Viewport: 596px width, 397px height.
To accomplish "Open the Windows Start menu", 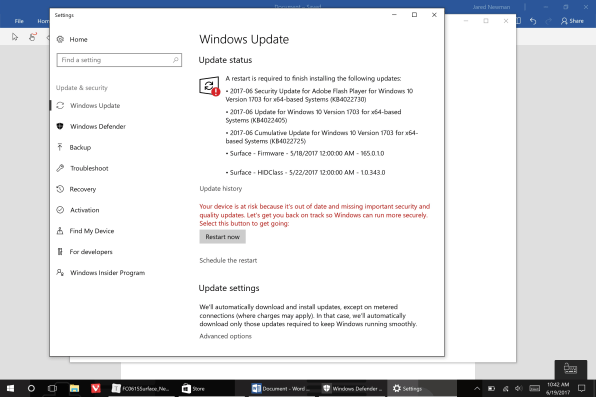I will [x=10, y=388].
